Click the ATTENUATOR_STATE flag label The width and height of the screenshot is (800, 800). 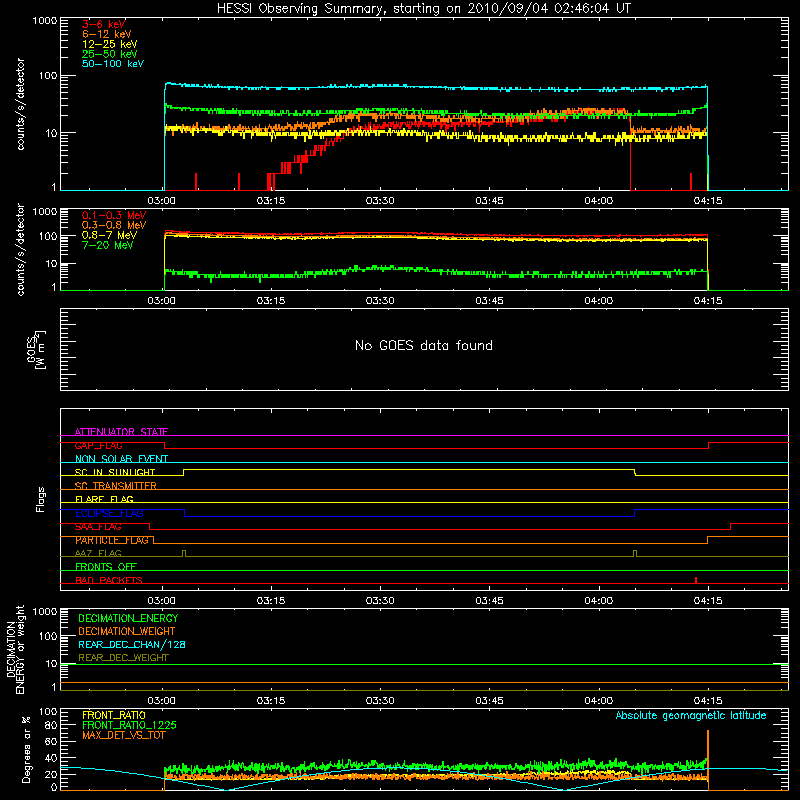click(121, 432)
